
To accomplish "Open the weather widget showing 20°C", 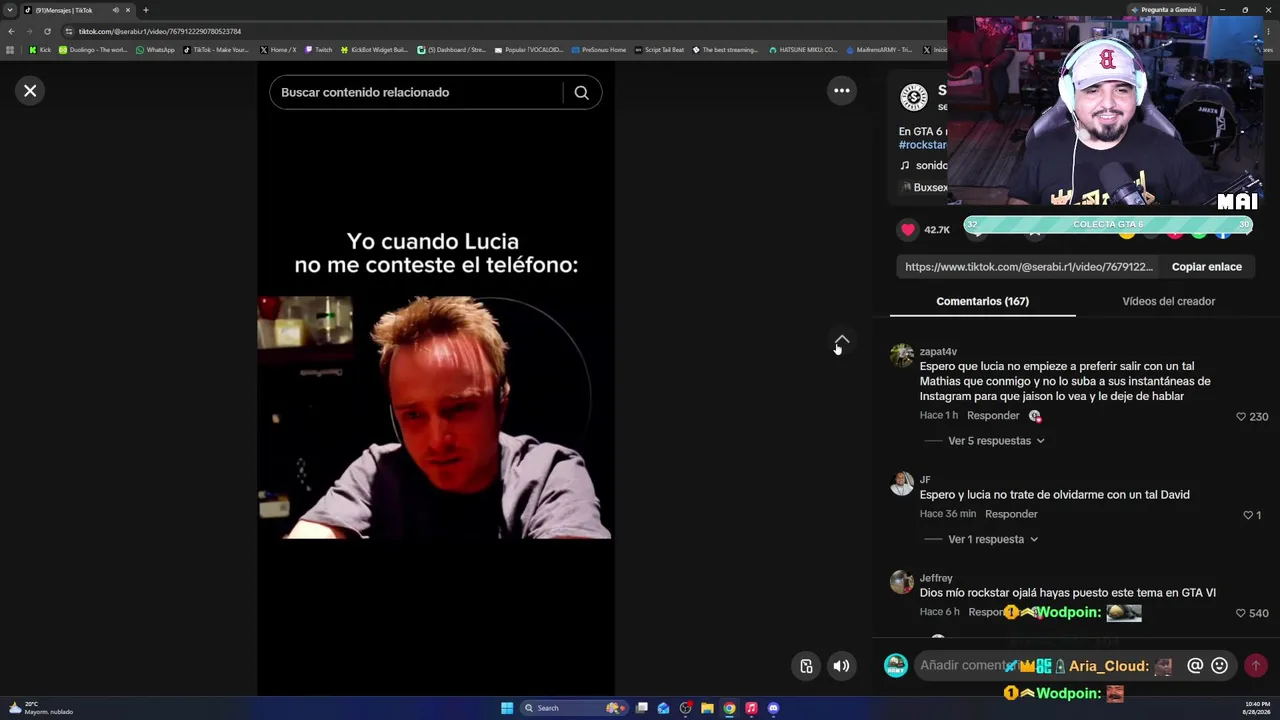I will [40, 708].
